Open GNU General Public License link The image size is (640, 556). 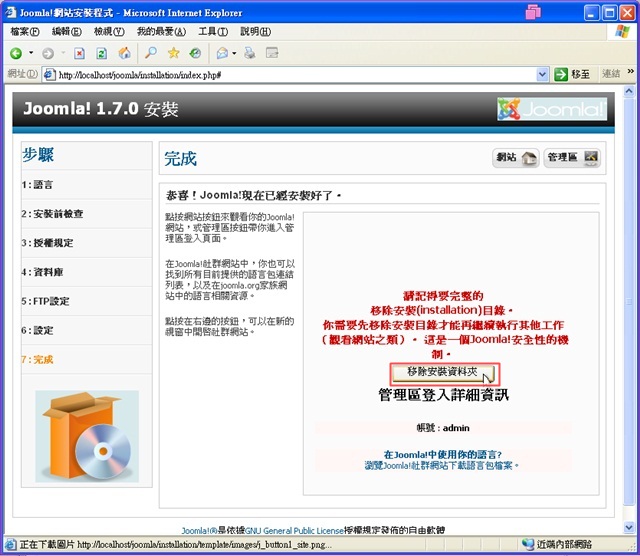point(294,531)
